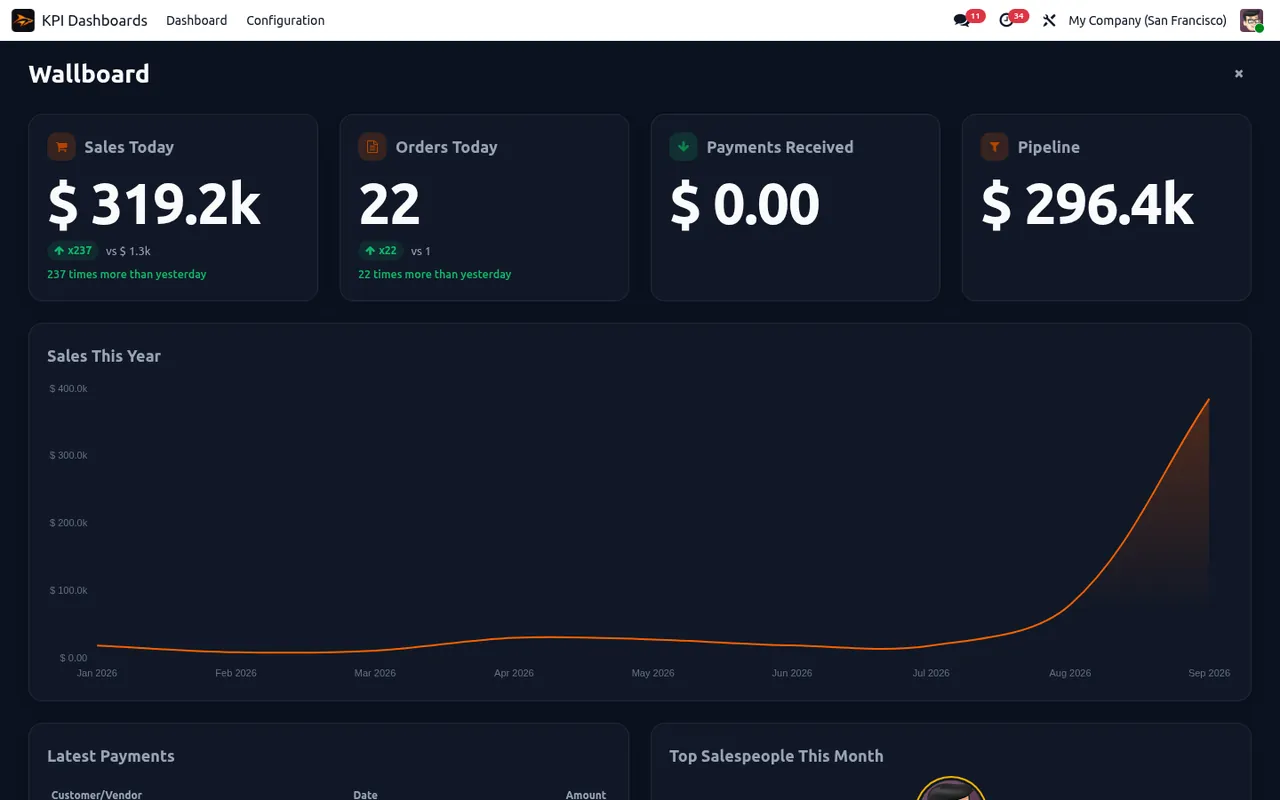Click the Amount column header

[586, 795]
